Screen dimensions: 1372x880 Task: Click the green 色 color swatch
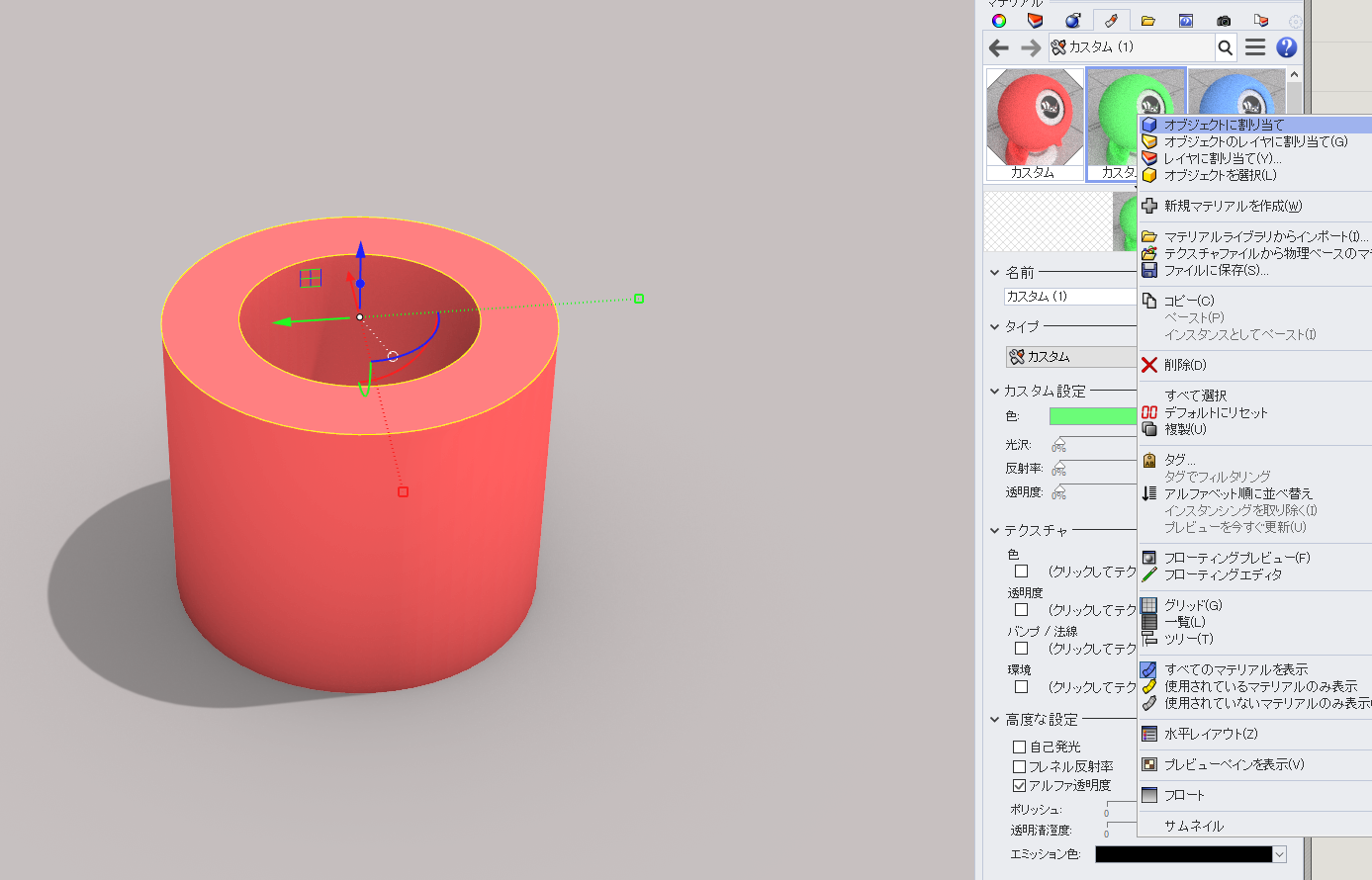(1092, 416)
